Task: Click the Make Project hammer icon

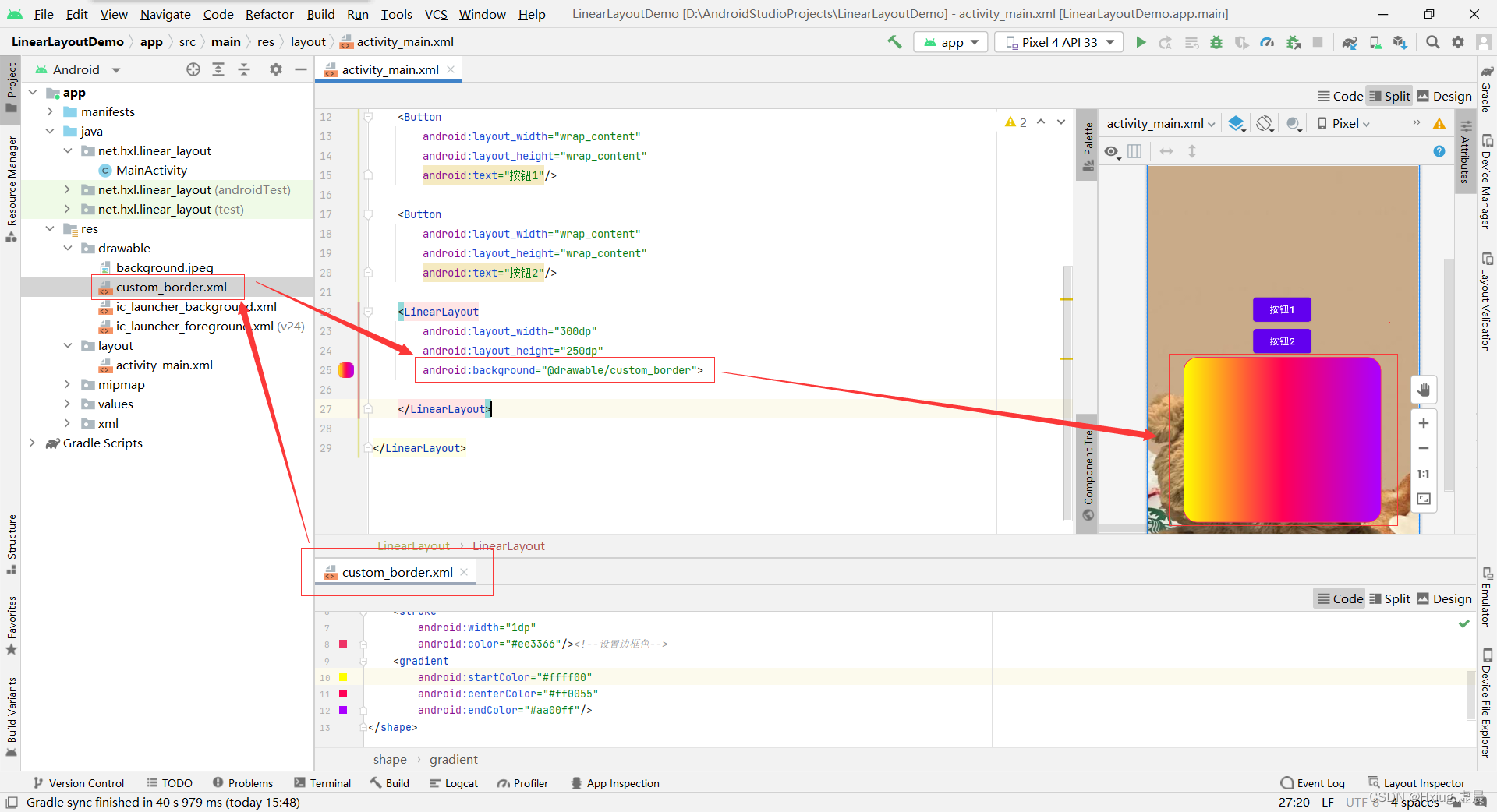Action: [894, 42]
